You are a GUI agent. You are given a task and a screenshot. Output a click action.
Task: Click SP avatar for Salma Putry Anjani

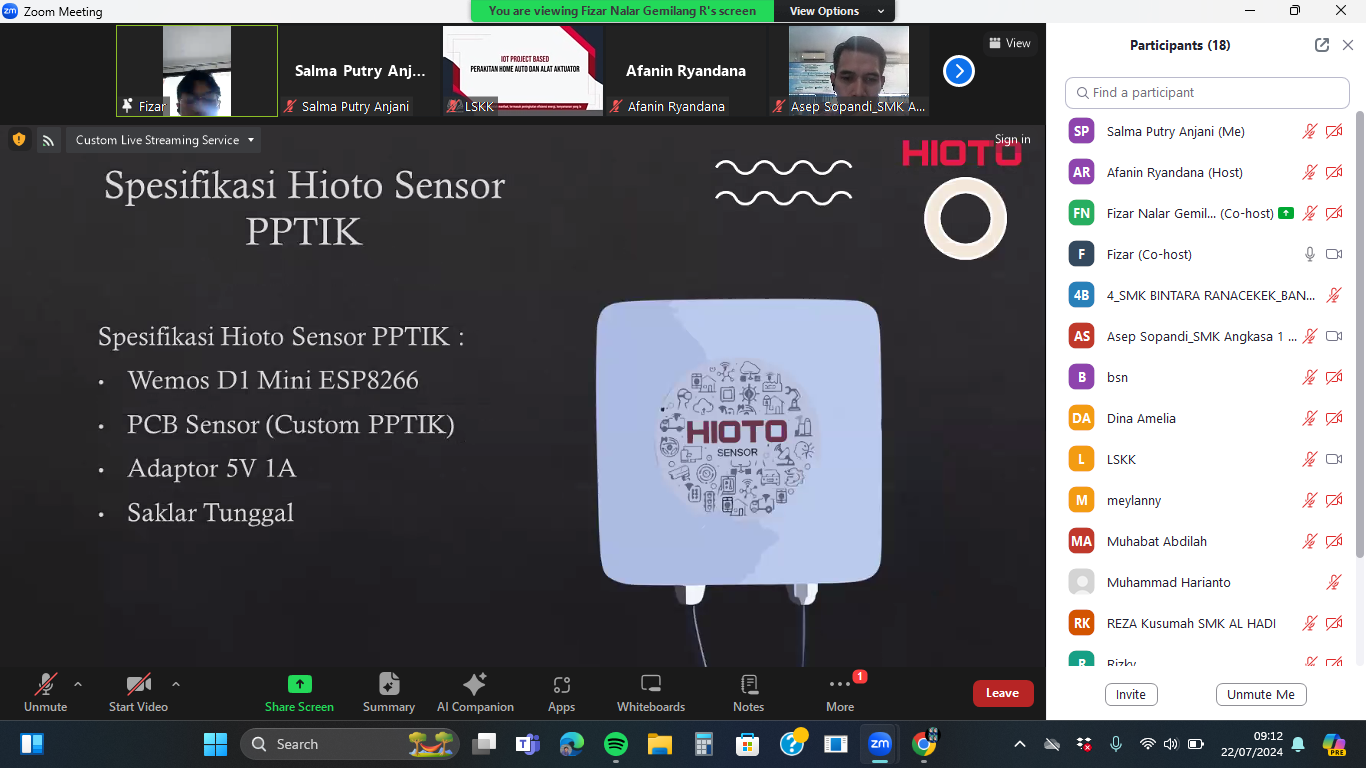click(x=1081, y=131)
